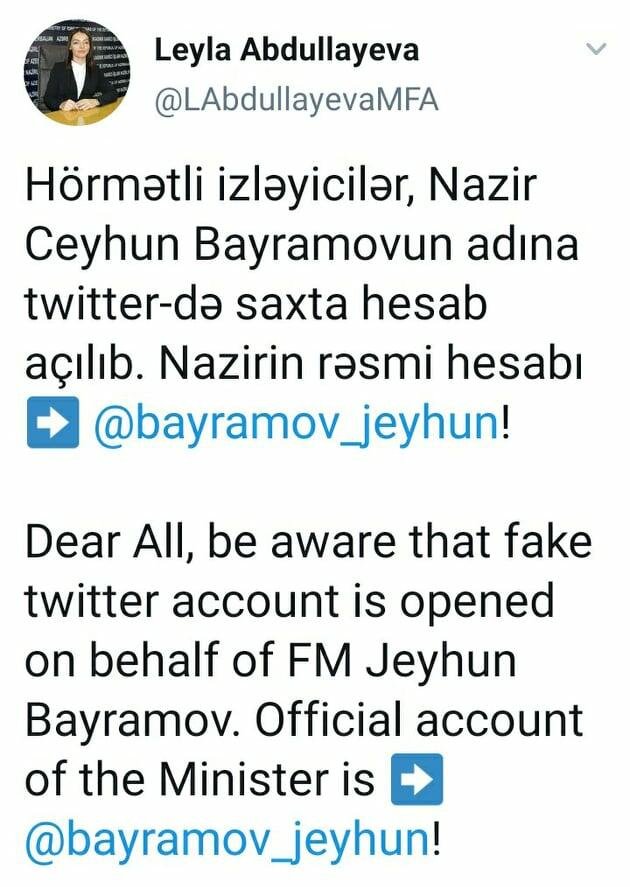Click the arrow emoji after 'Minister is'
Image resolution: width=630 pixels, height=887 pixels.
(417, 779)
